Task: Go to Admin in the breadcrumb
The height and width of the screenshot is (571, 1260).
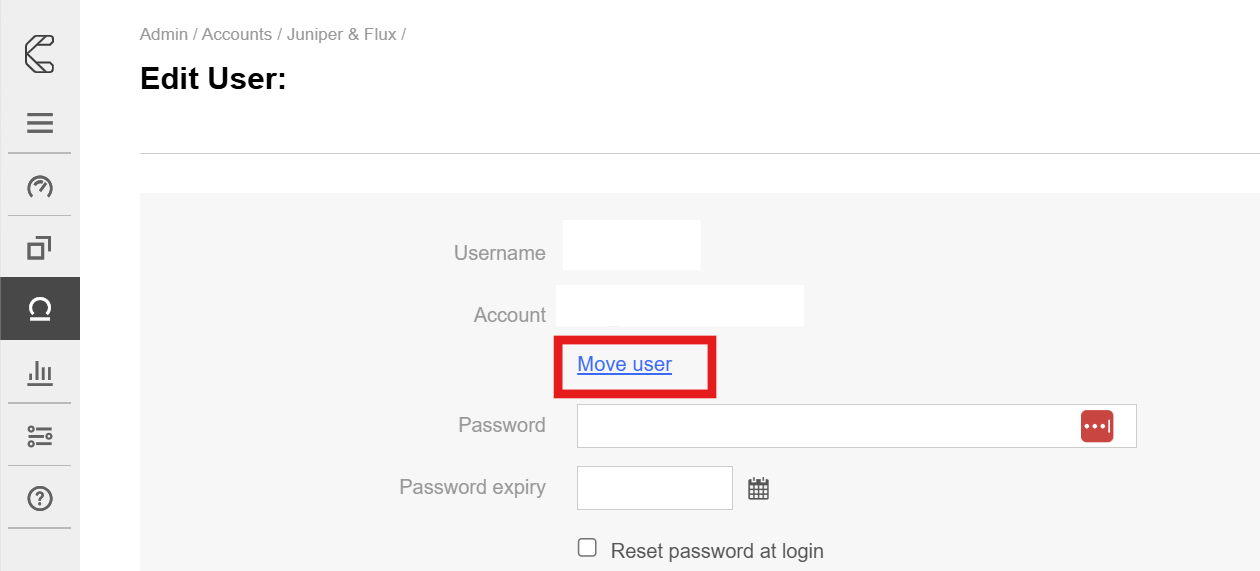Action: click(164, 34)
